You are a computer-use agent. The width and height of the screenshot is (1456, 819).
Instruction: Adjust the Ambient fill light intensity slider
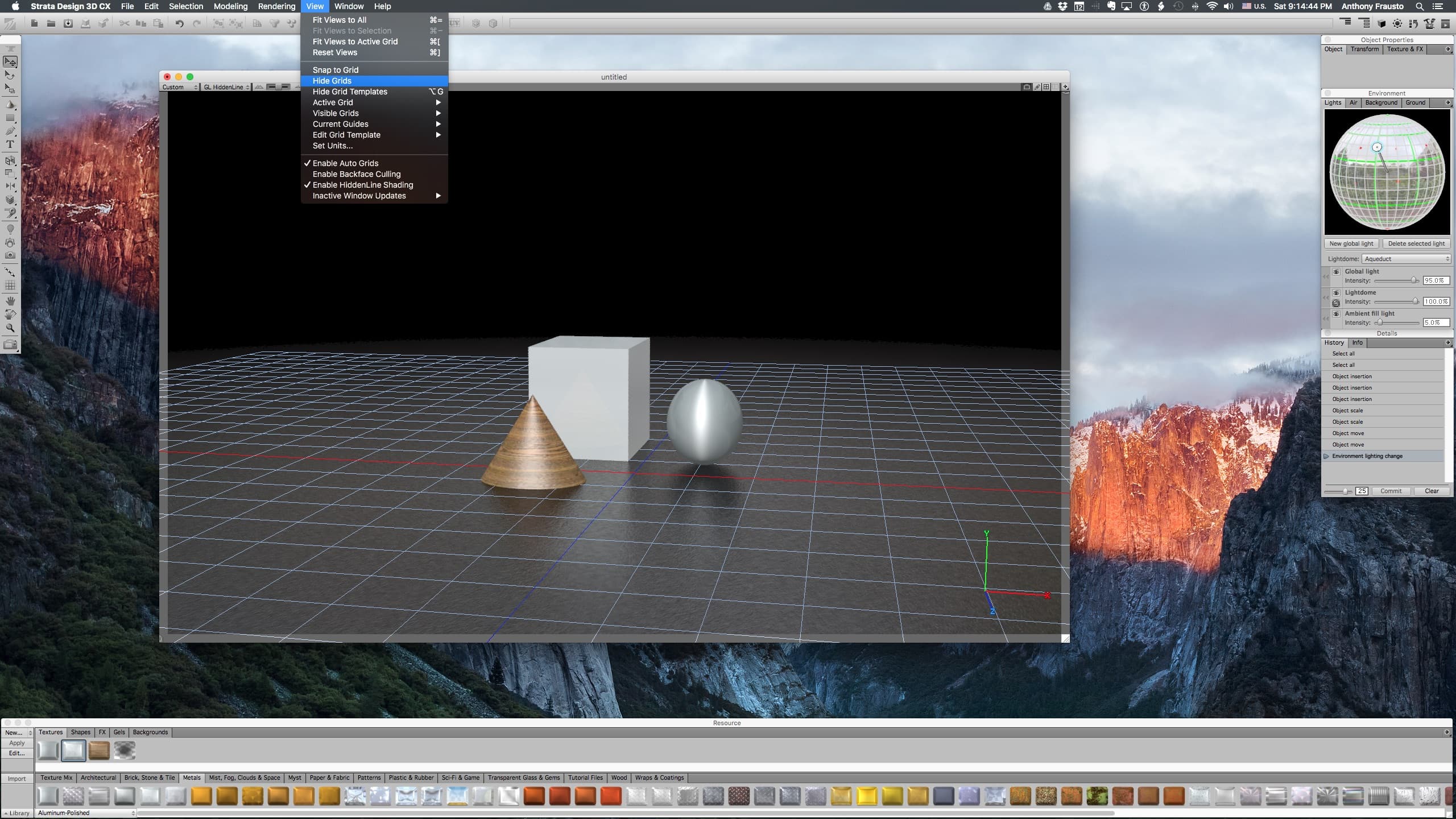[x=1380, y=322]
